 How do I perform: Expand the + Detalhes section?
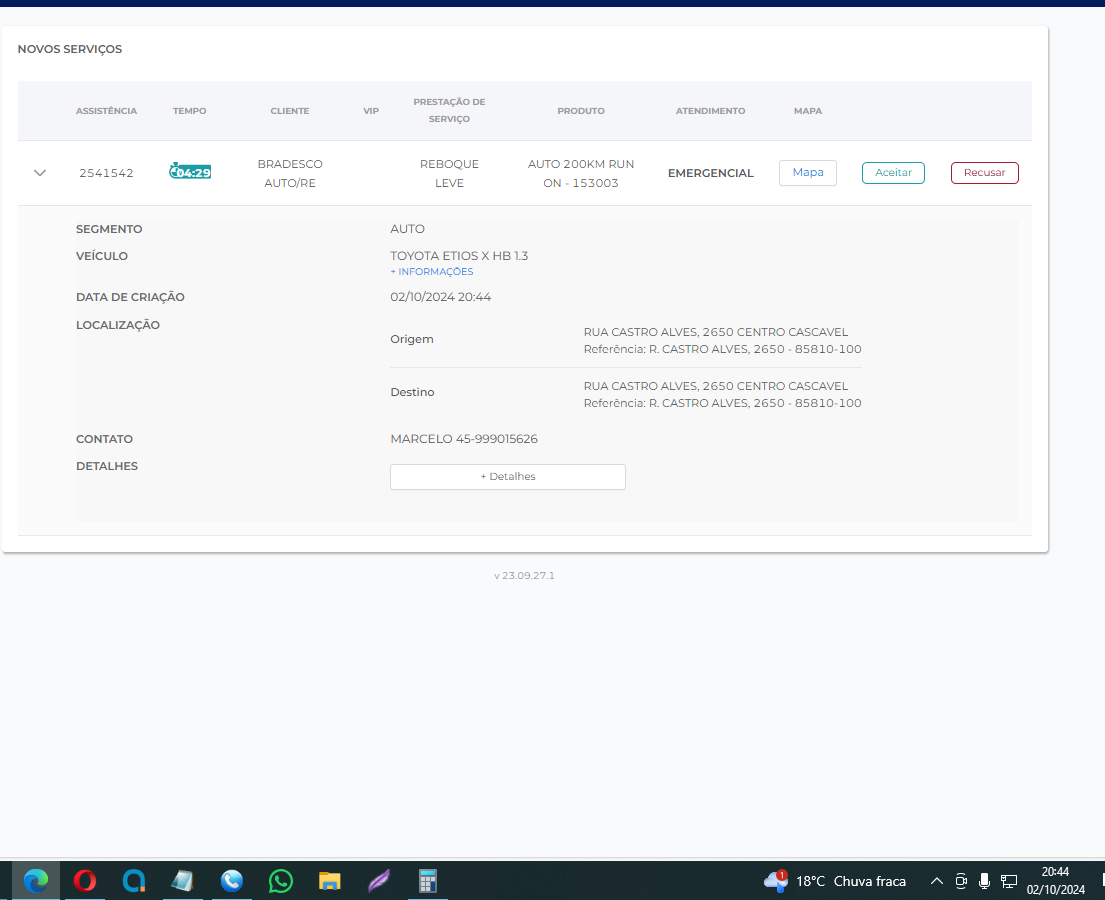tap(507, 477)
